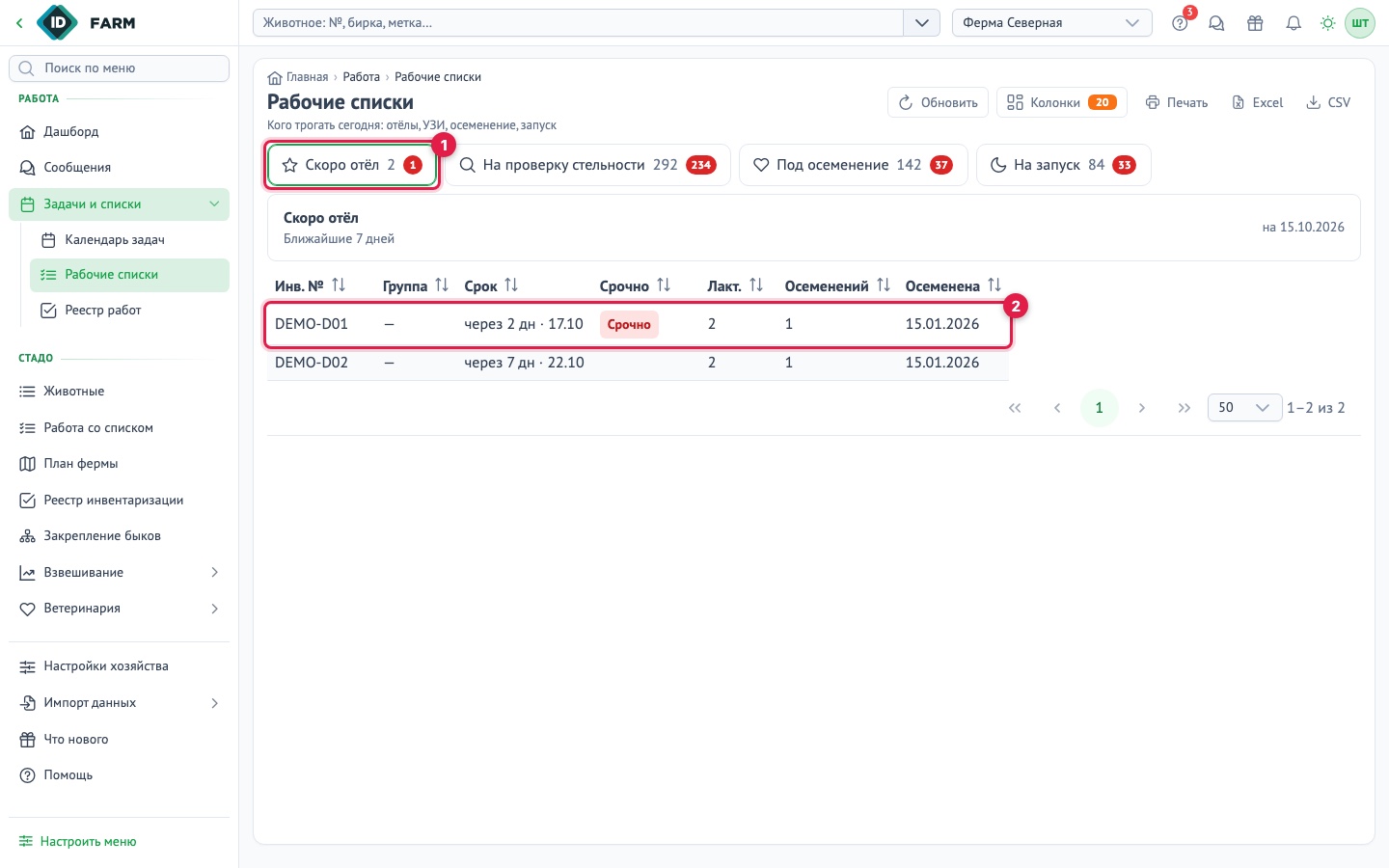Click the back arrow beside the FARM logo
The height and width of the screenshot is (868, 1389).
19,23
